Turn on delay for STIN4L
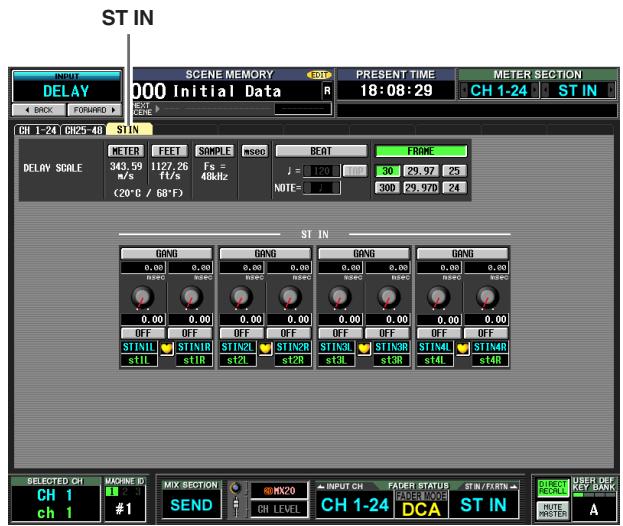Screen dimensions: 623x526 click(x=439, y=333)
